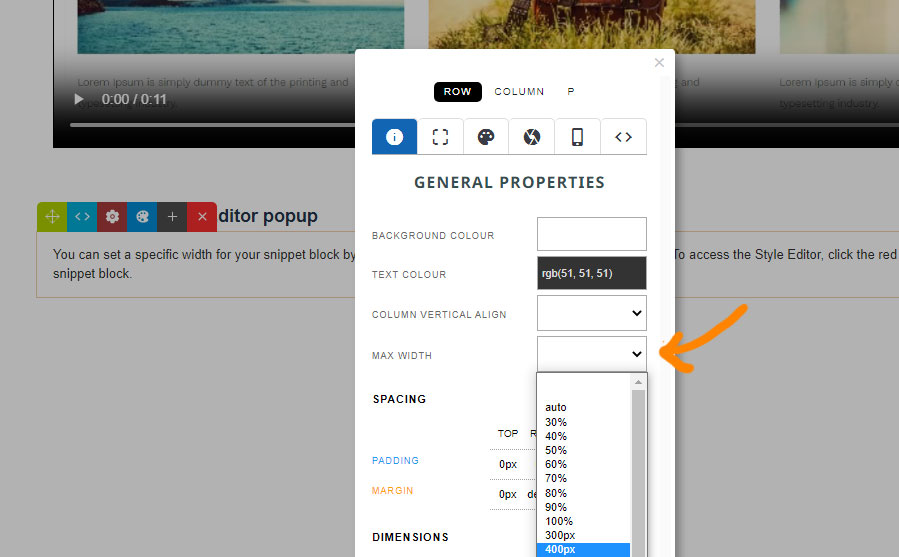Play the video with the play button
The width and height of the screenshot is (899, 557).
click(79, 99)
